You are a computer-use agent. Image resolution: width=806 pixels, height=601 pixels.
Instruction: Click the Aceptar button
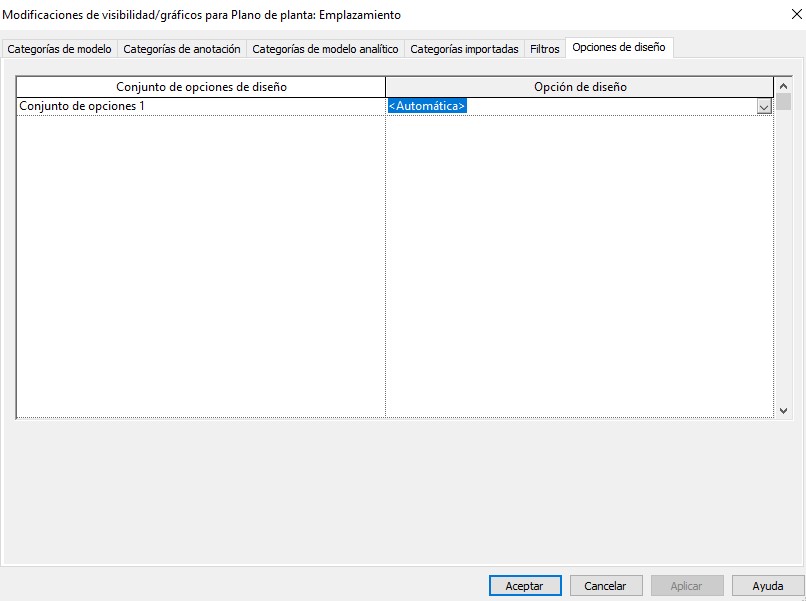point(525,586)
